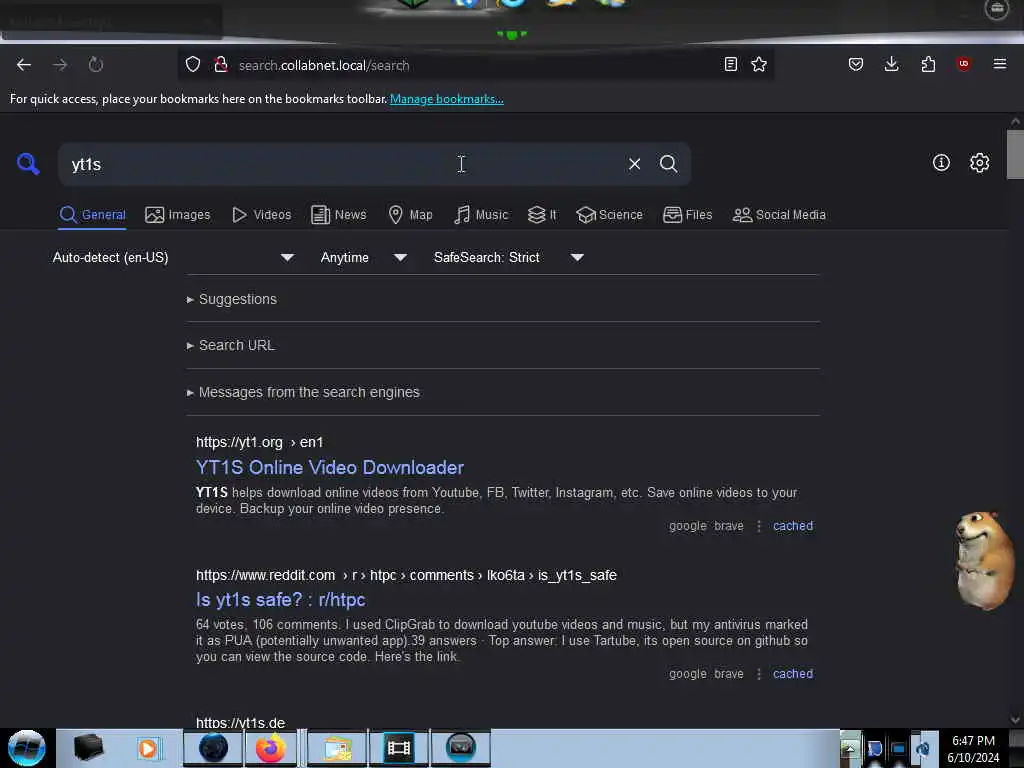This screenshot has height=768, width=1024.
Task: Reload the current page
Action: tap(95, 65)
